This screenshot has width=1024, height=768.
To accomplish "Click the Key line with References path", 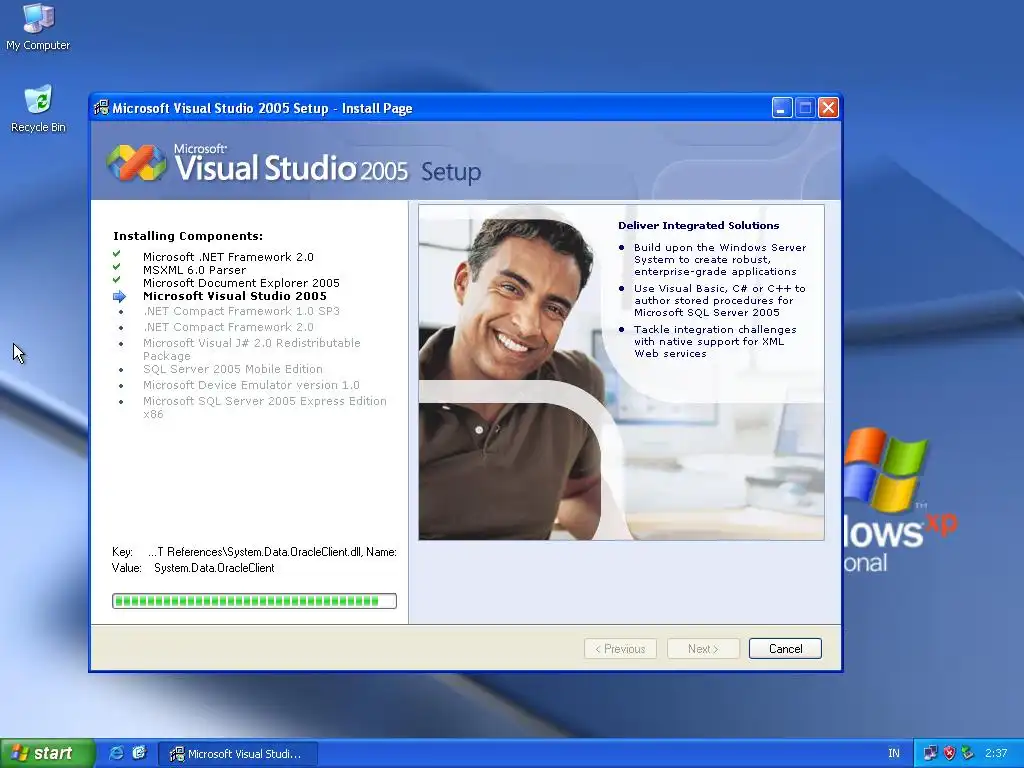I will pos(254,552).
